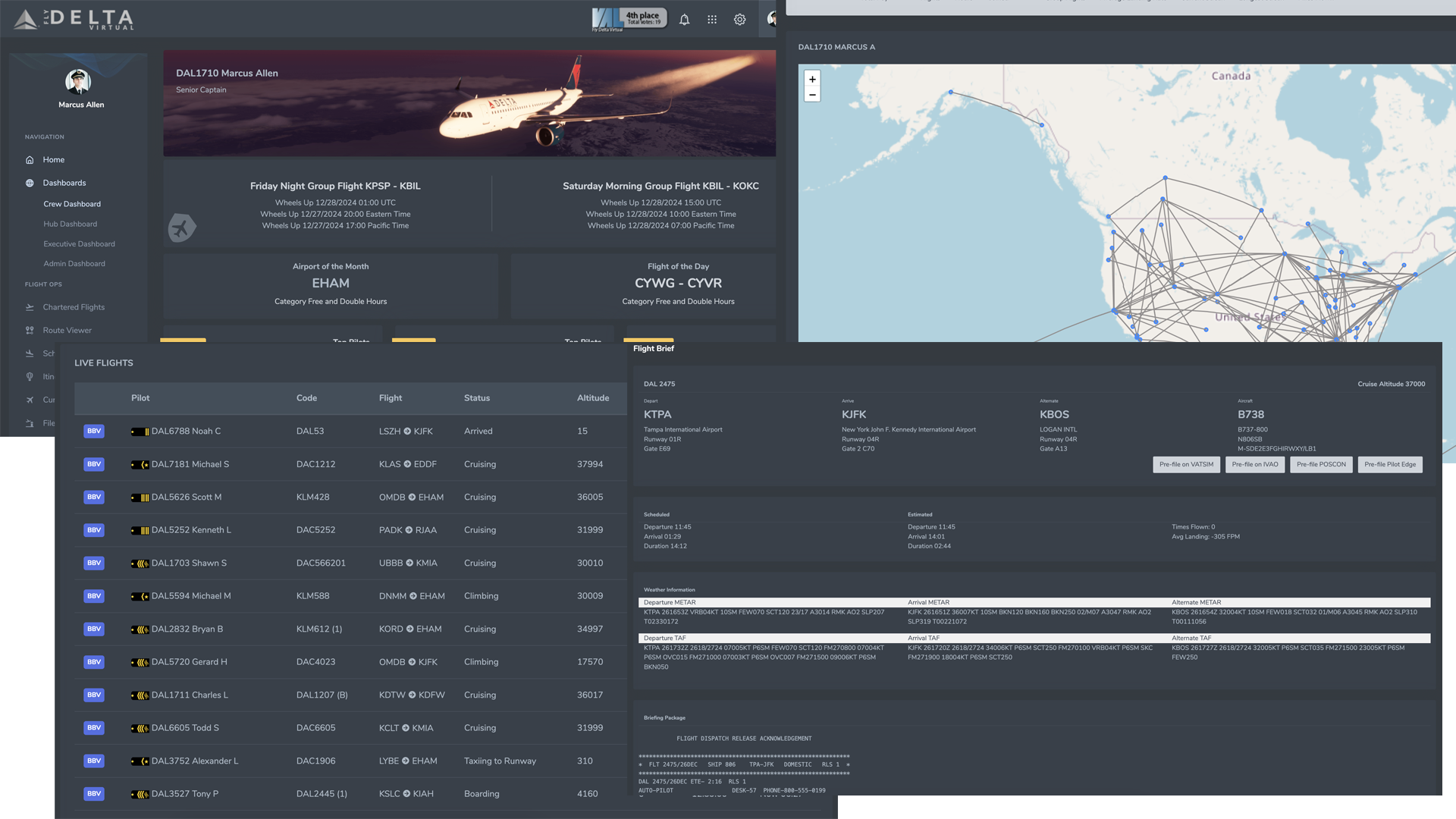This screenshot has width=1456, height=819.
Task: Open Route Viewer menu item
Action: click(67, 330)
